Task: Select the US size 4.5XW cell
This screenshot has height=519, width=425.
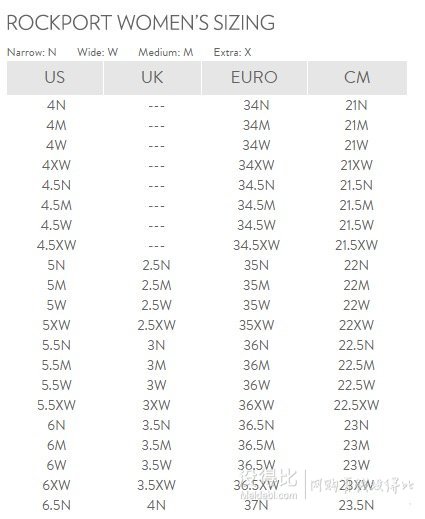Action: tap(56, 245)
